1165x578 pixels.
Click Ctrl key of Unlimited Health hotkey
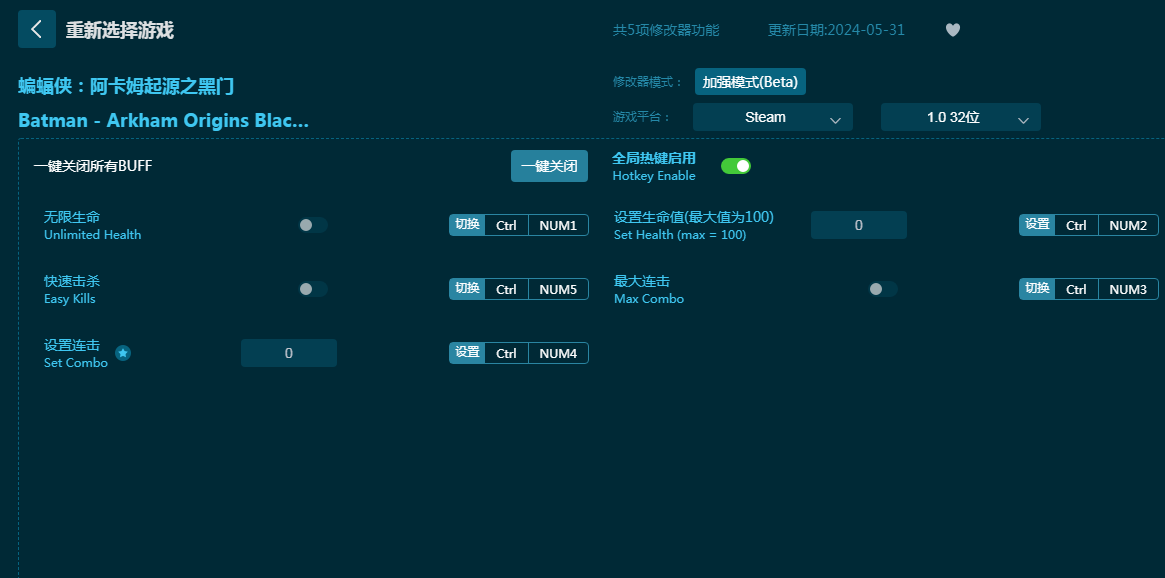pos(506,225)
